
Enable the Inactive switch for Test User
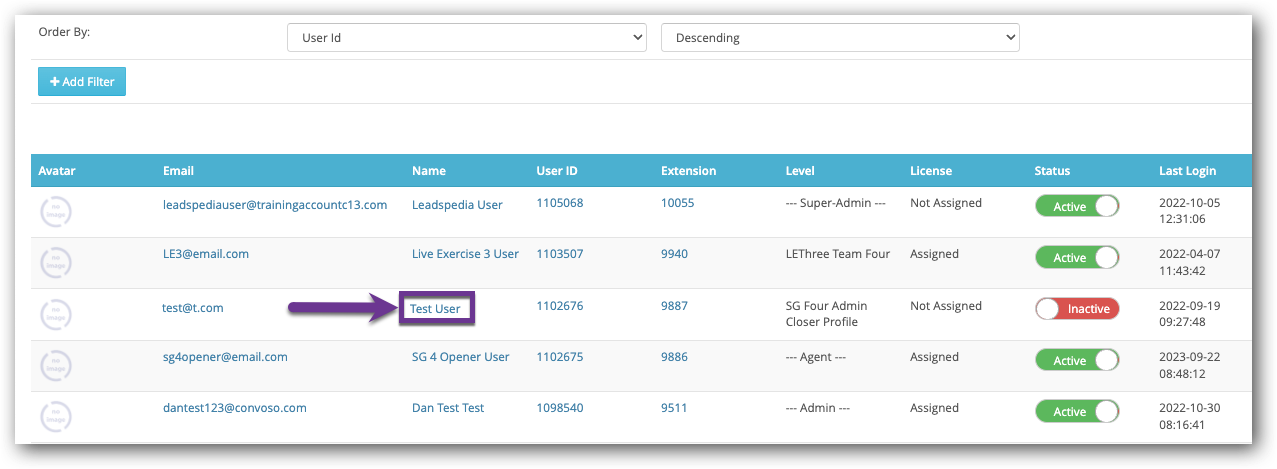(x=1077, y=309)
